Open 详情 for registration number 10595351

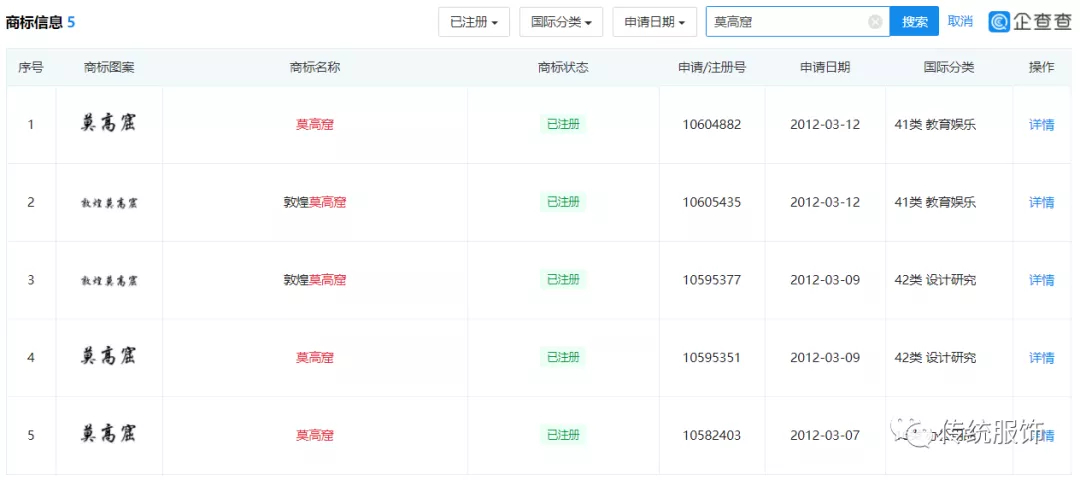coord(1041,358)
